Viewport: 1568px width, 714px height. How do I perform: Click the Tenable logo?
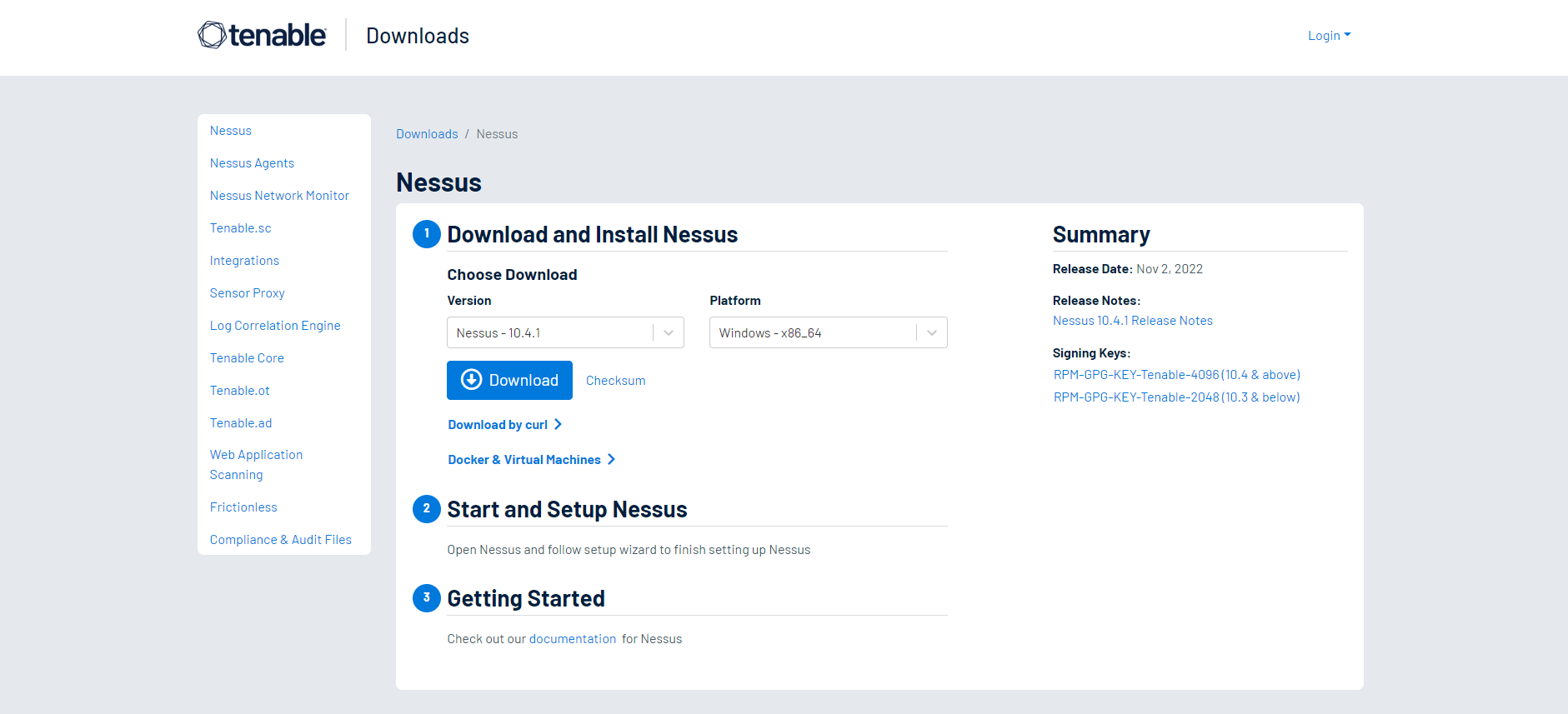(x=262, y=35)
